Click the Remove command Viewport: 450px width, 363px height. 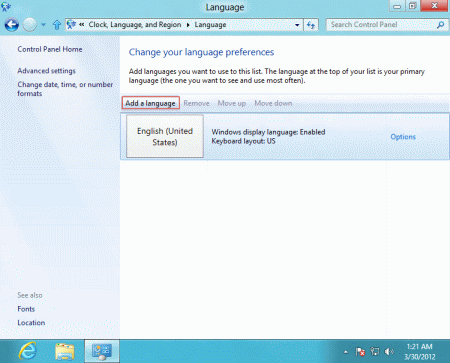(x=196, y=103)
